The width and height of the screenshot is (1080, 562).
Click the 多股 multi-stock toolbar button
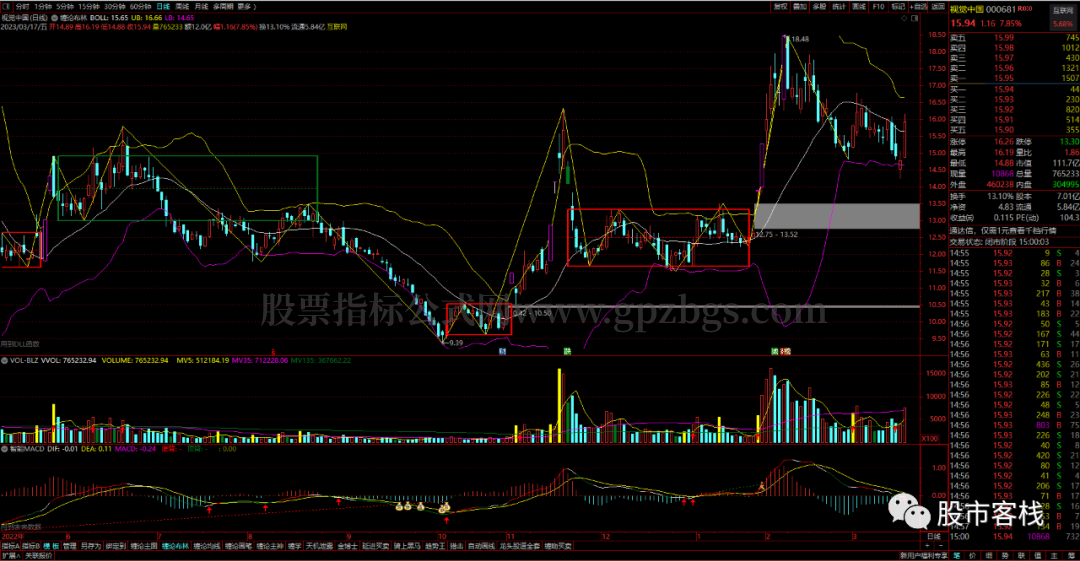(x=819, y=6)
